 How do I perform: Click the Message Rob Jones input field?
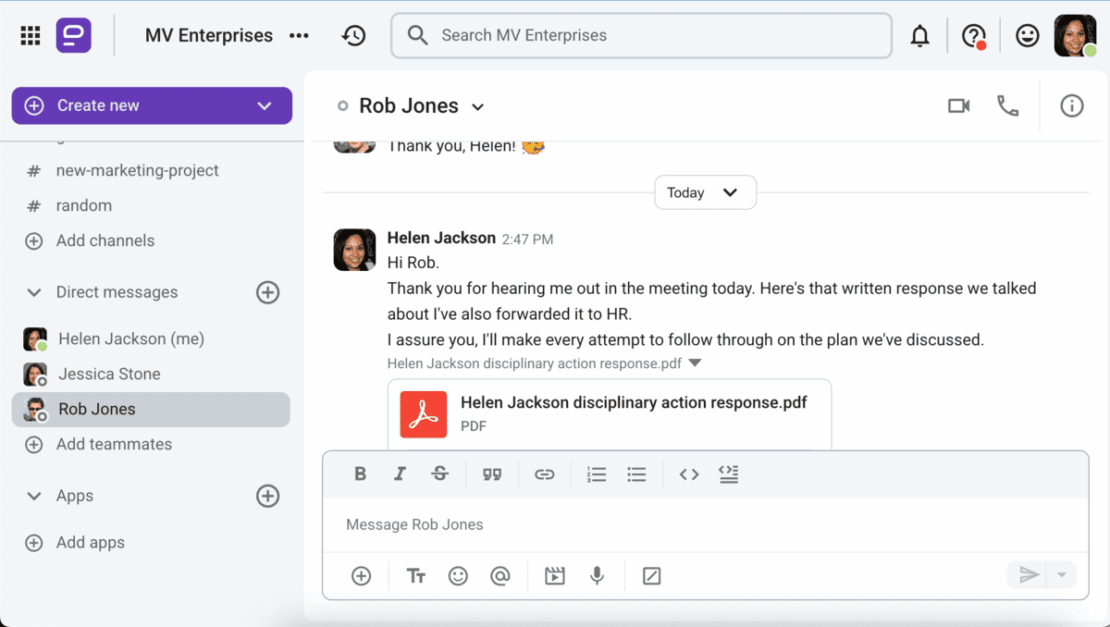pyautogui.click(x=704, y=524)
